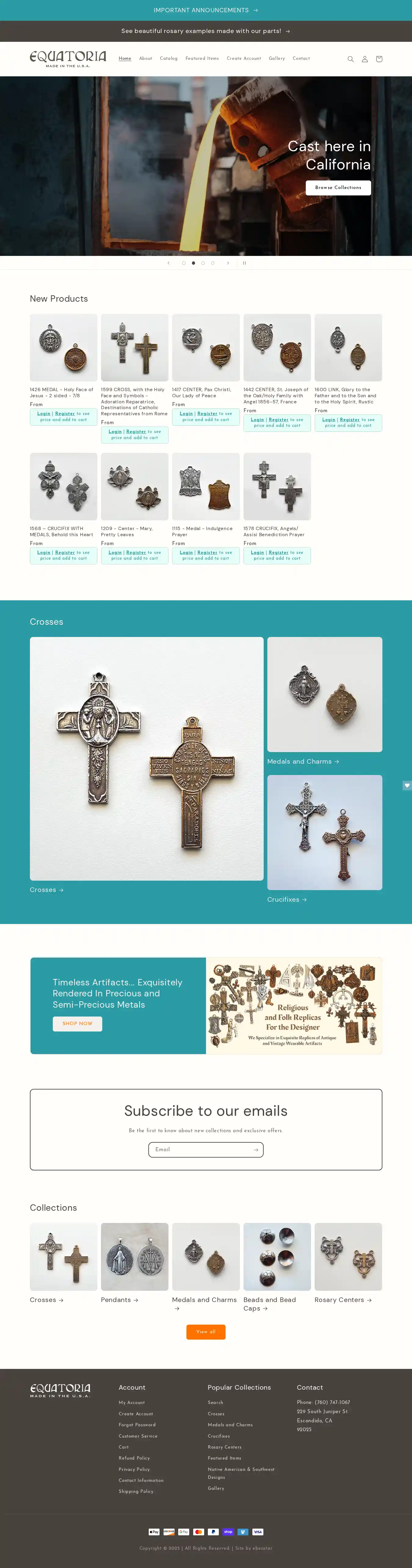Screen dimensions: 412x1568
Task: Select the third slideshow dot
Action: pos(203,263)
